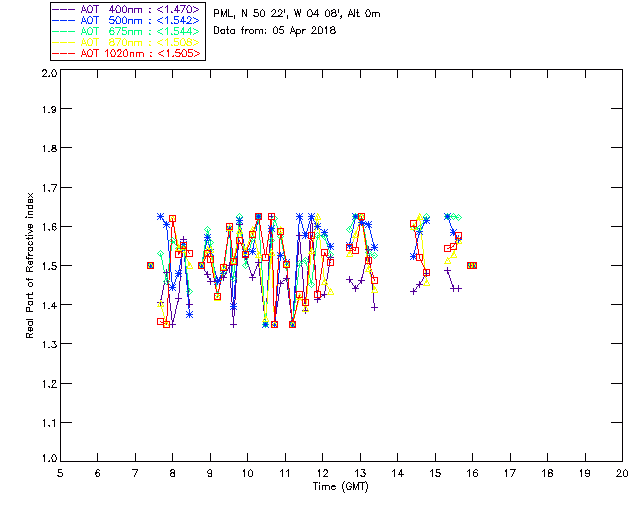Click the purple dashed line sample for 400nm

click(x=64, y=9)
